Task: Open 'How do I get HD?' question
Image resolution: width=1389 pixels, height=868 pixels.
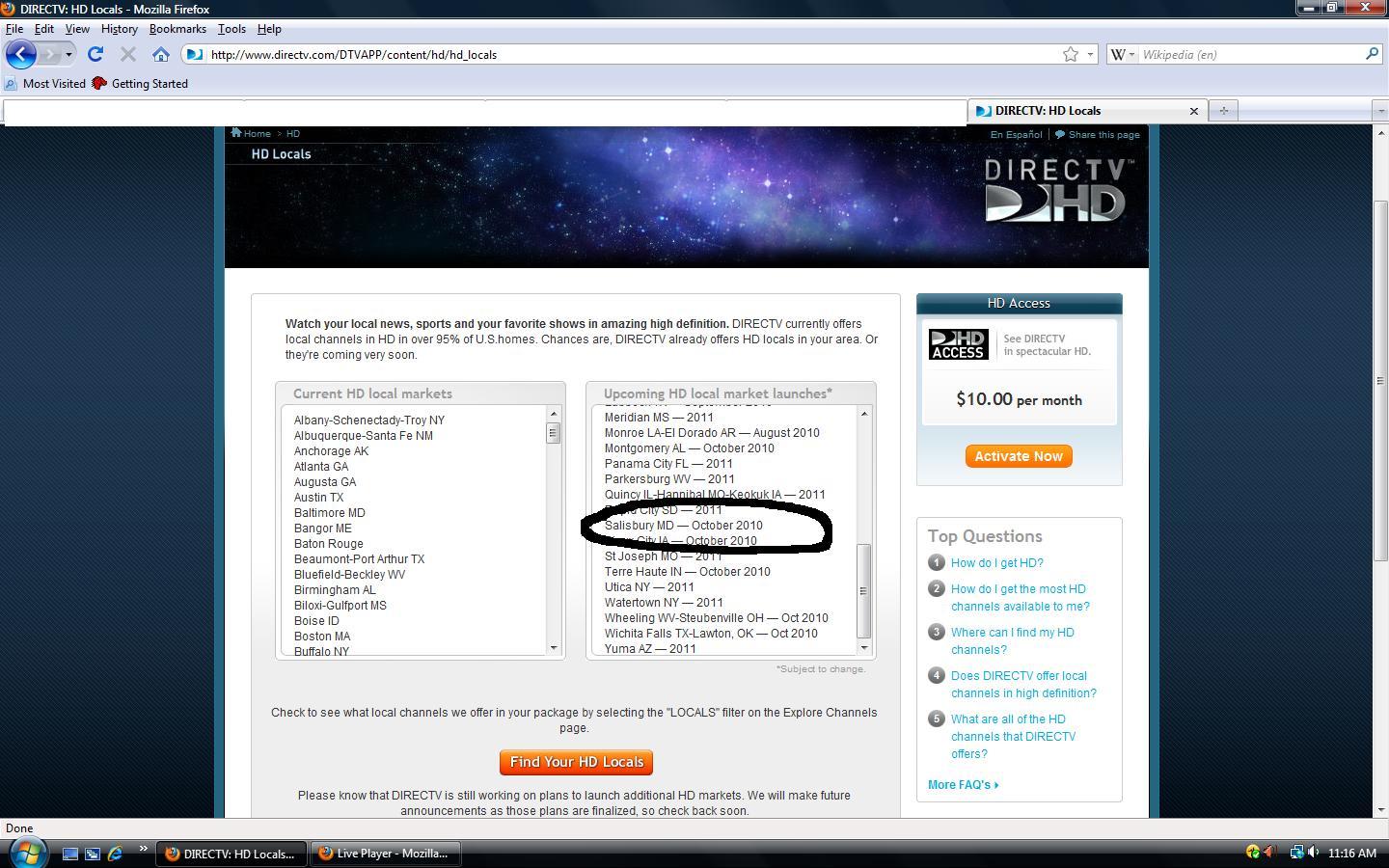Action: [x=996, y=563]
